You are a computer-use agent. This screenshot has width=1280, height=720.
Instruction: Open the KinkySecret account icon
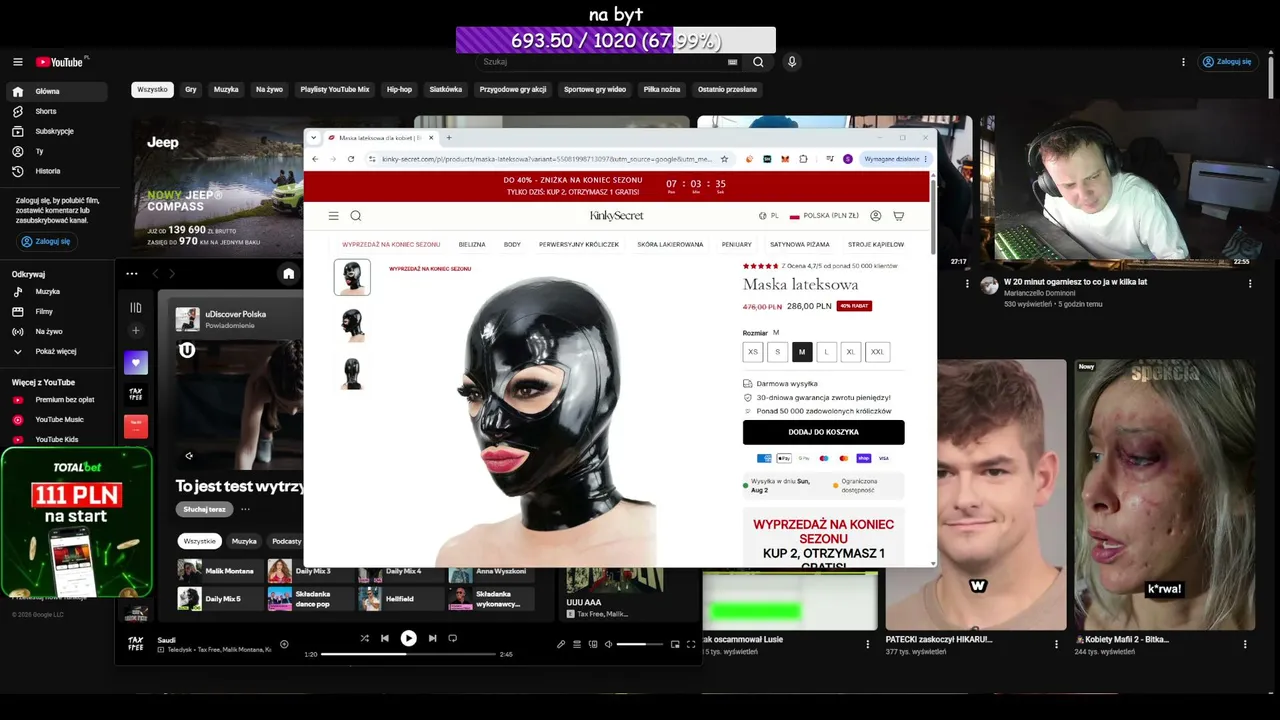tap(876, 216)
